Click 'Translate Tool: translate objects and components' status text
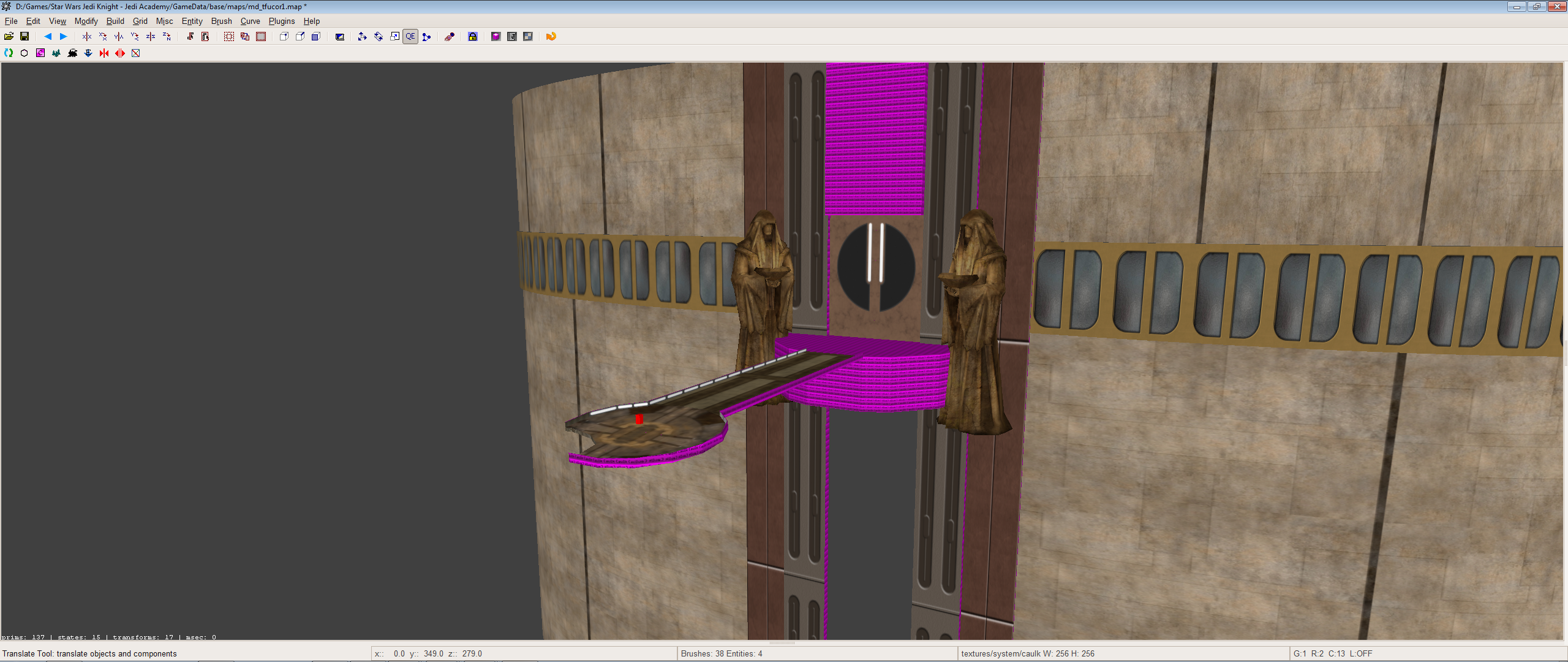The height and width of the screenshot is (662, 1568). (89, 654)
